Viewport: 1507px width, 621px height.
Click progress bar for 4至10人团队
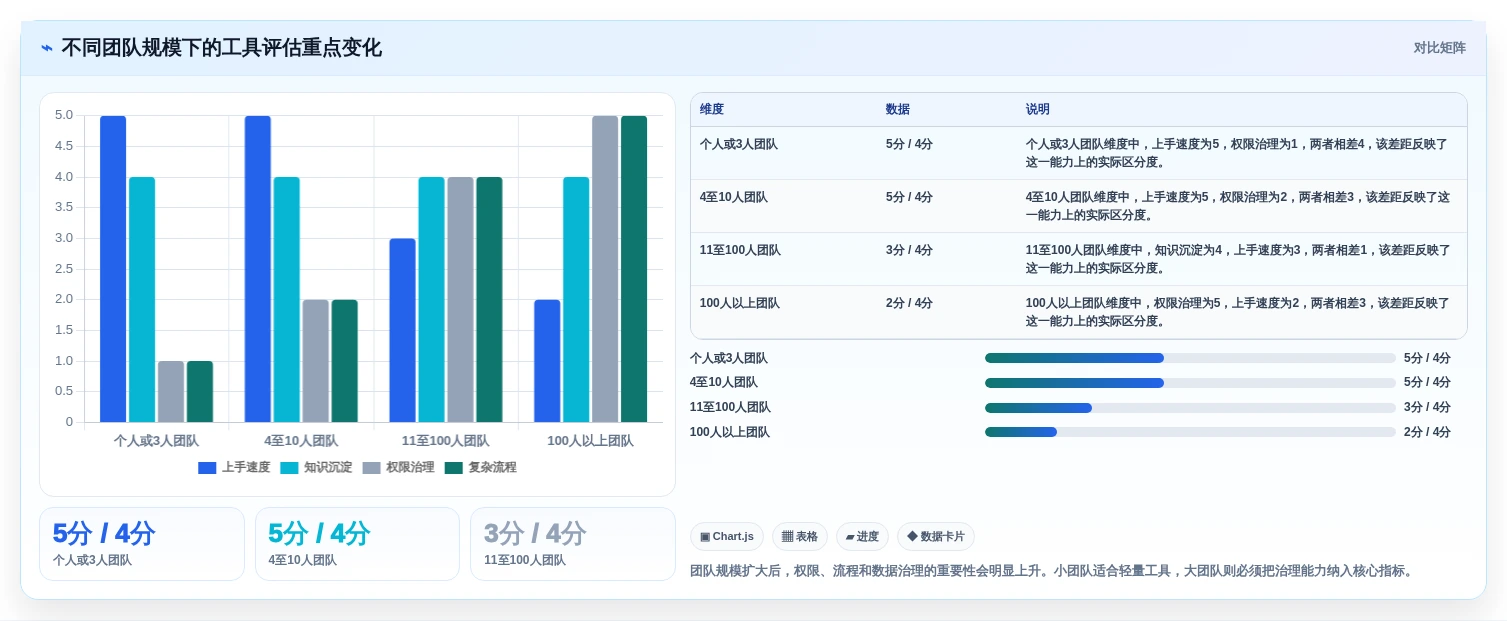[1190, 383]
